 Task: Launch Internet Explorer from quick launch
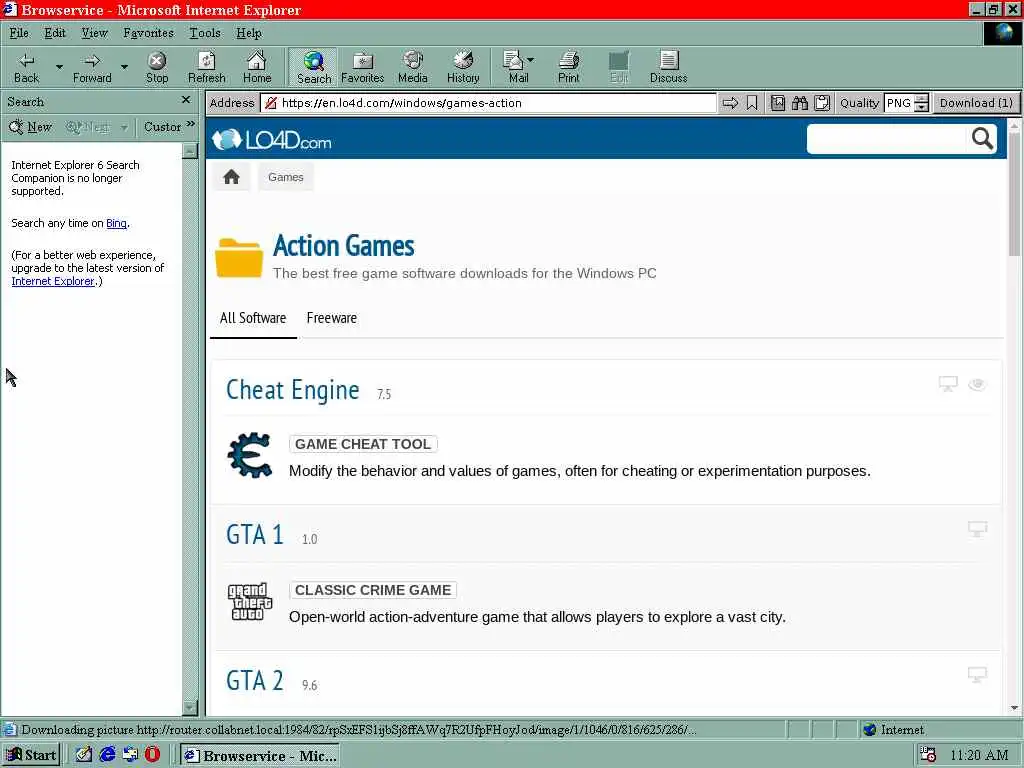coord(107,755)
